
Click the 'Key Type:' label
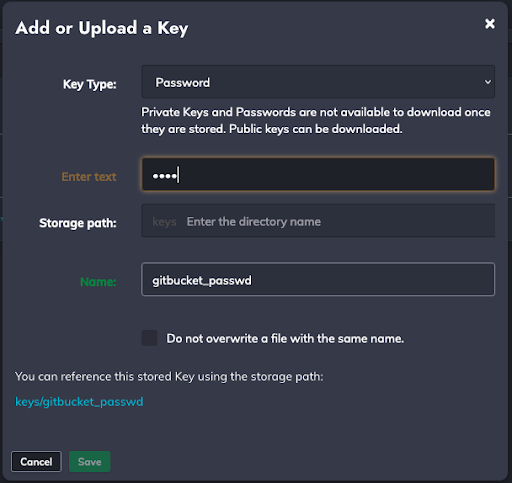coord(90,84)
